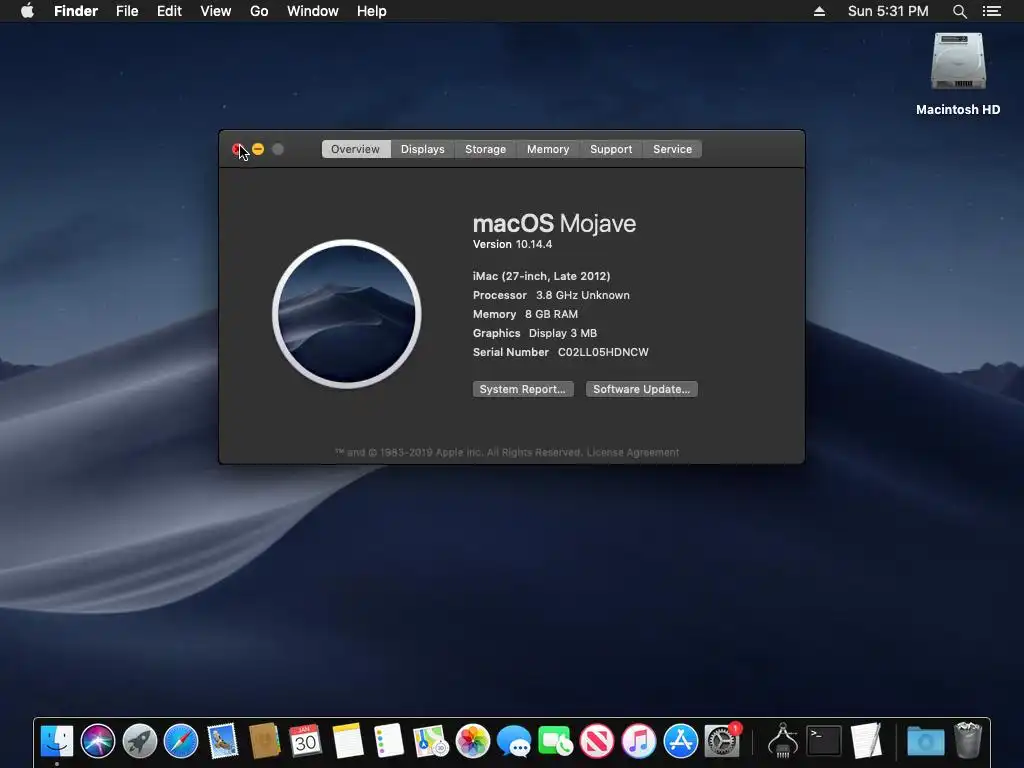The height and width of the screenshot is (768, 1024).
Task: Switch to the Storage tab
Action: pyautogui.click(x=485, y=149)
